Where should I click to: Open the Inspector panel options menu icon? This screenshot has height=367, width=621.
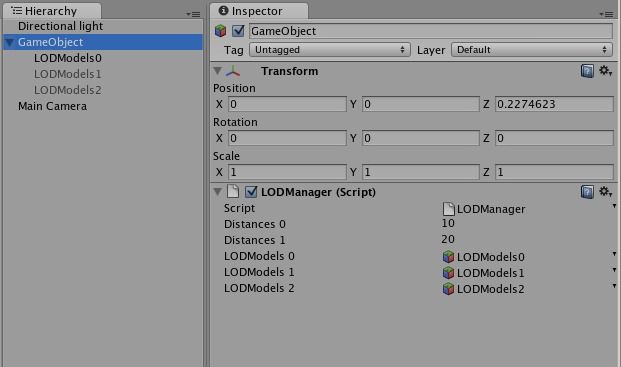coord(606,14)
